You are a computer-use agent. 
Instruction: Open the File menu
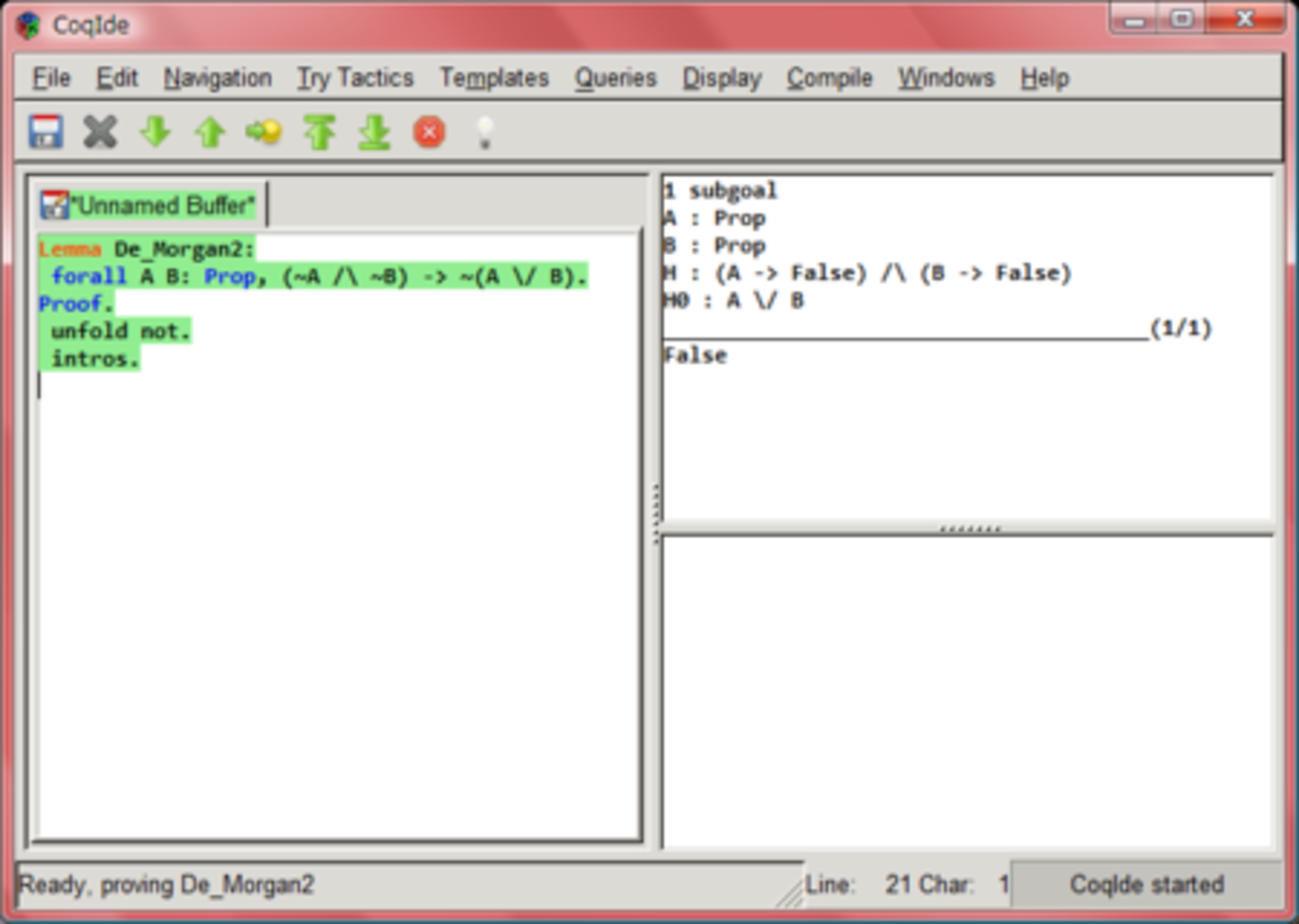coord(51,78)
